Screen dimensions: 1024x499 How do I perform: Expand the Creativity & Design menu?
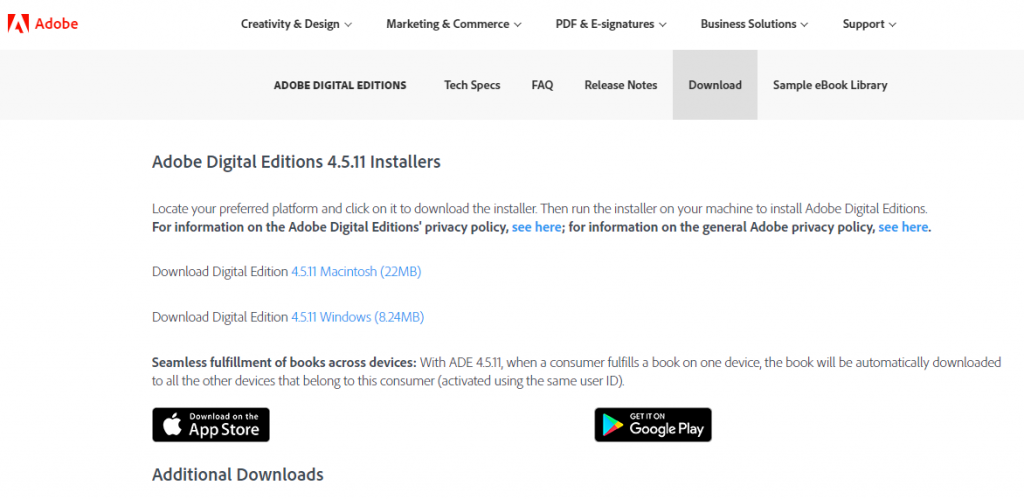296,24
